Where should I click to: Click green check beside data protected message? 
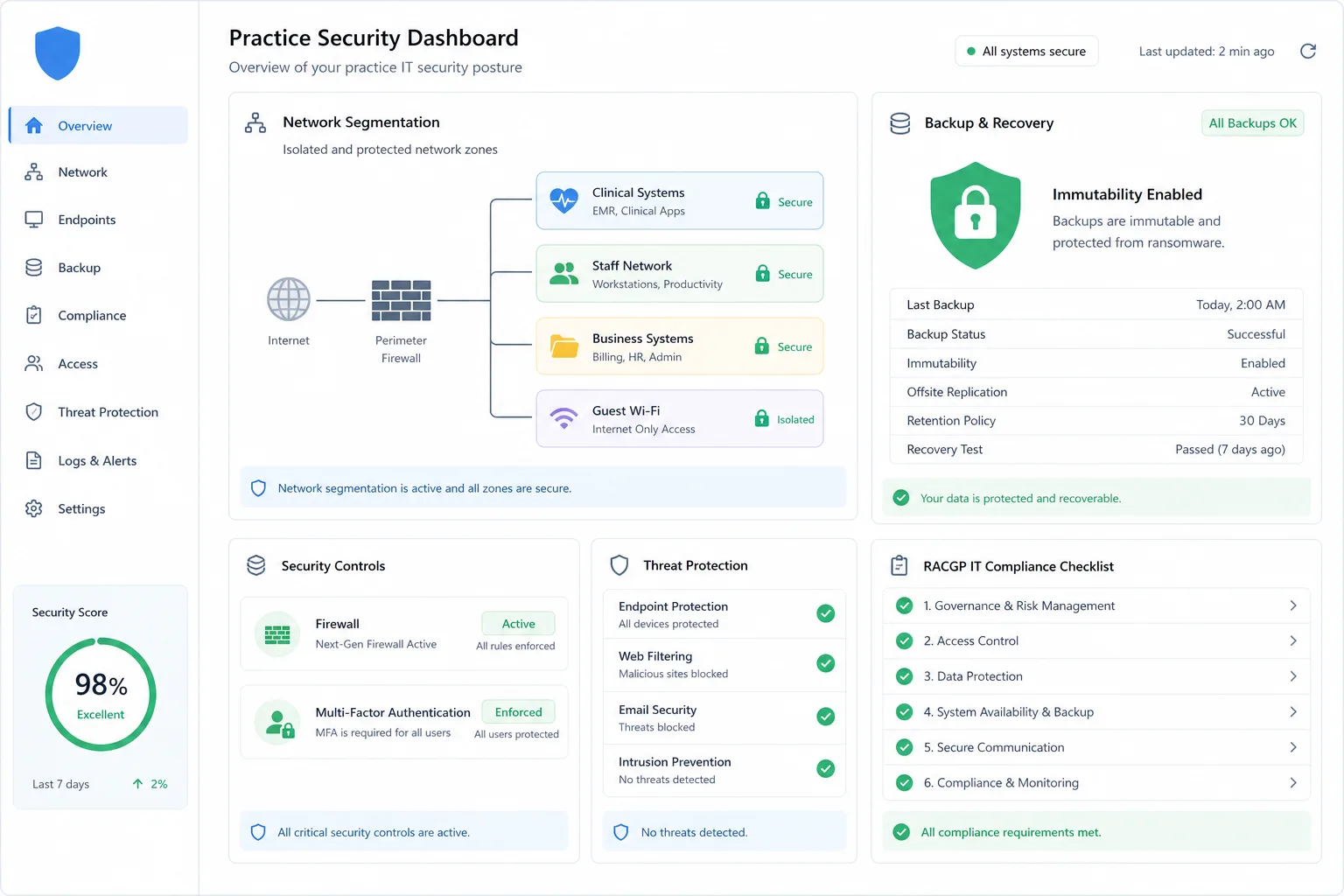[901, 498]
